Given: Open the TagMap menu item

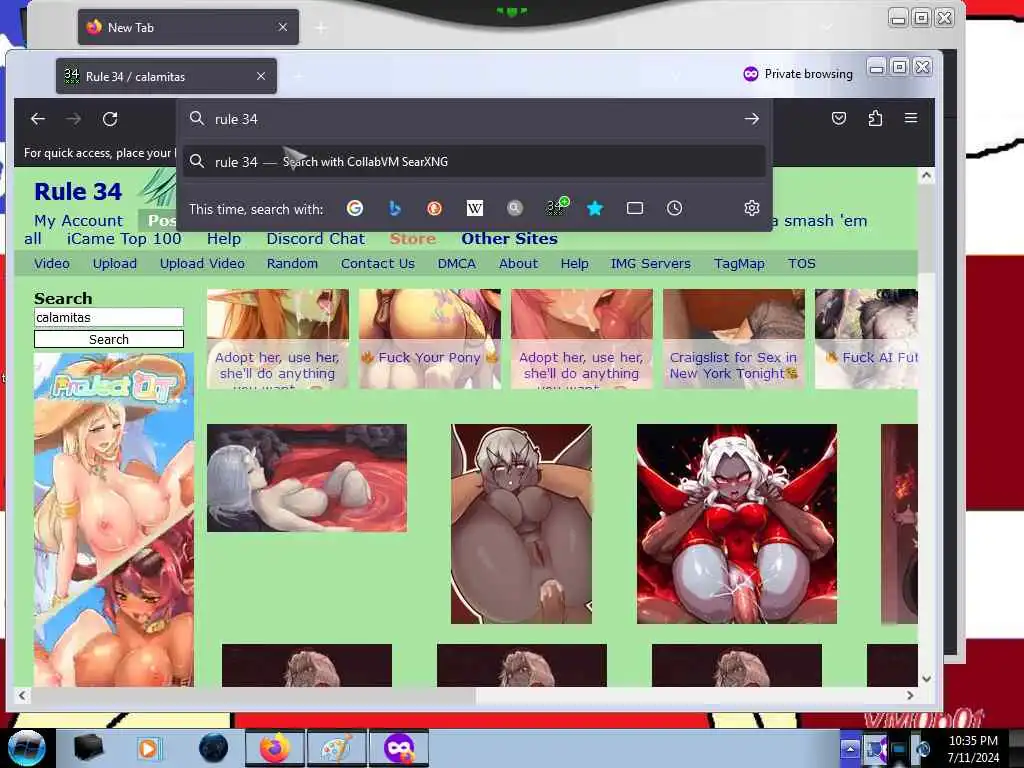Looking at the screenshot, I should click(739, 264).
